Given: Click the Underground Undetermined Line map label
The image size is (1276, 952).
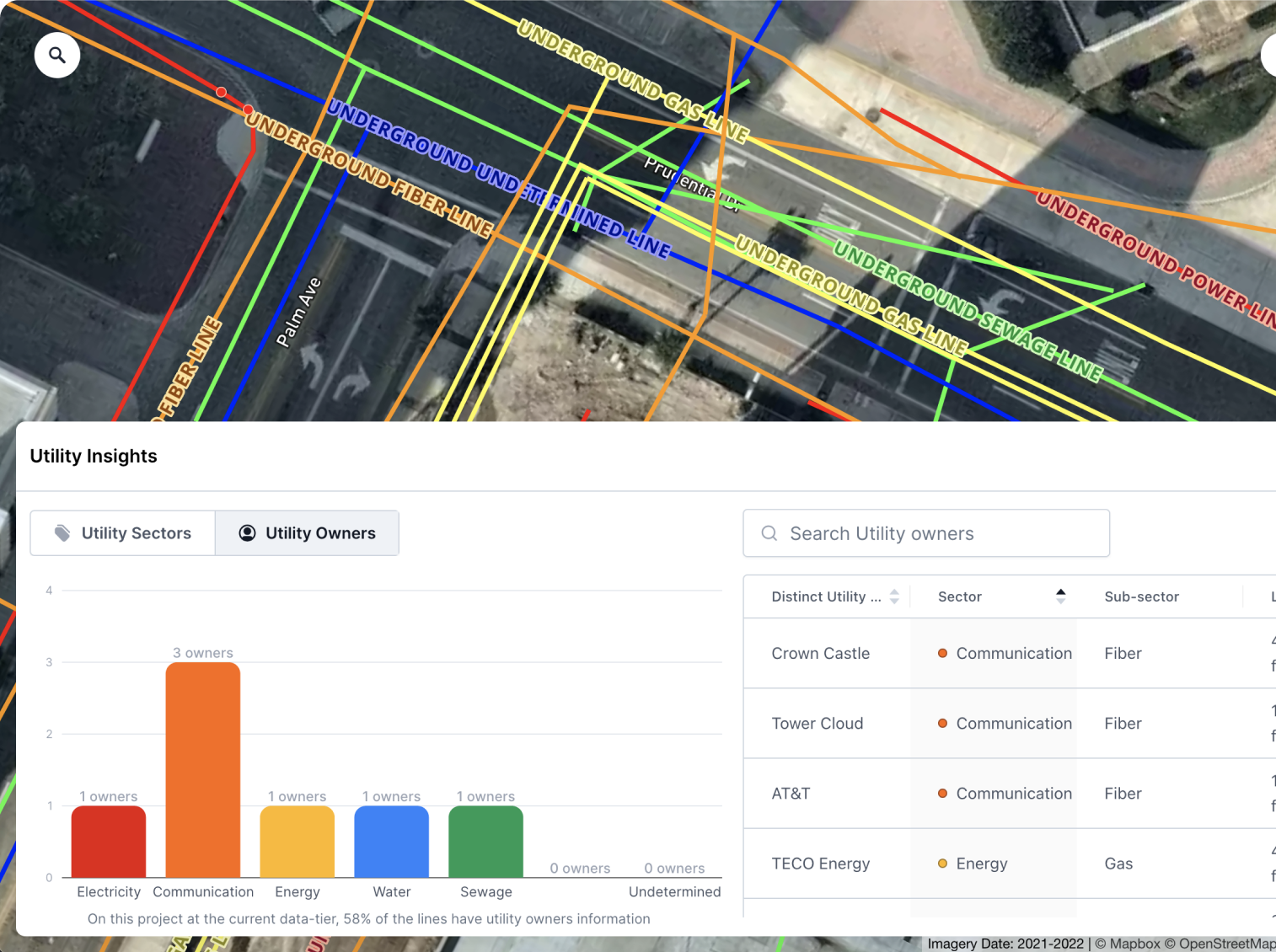Looking at the screenshot, I should 499,179.
